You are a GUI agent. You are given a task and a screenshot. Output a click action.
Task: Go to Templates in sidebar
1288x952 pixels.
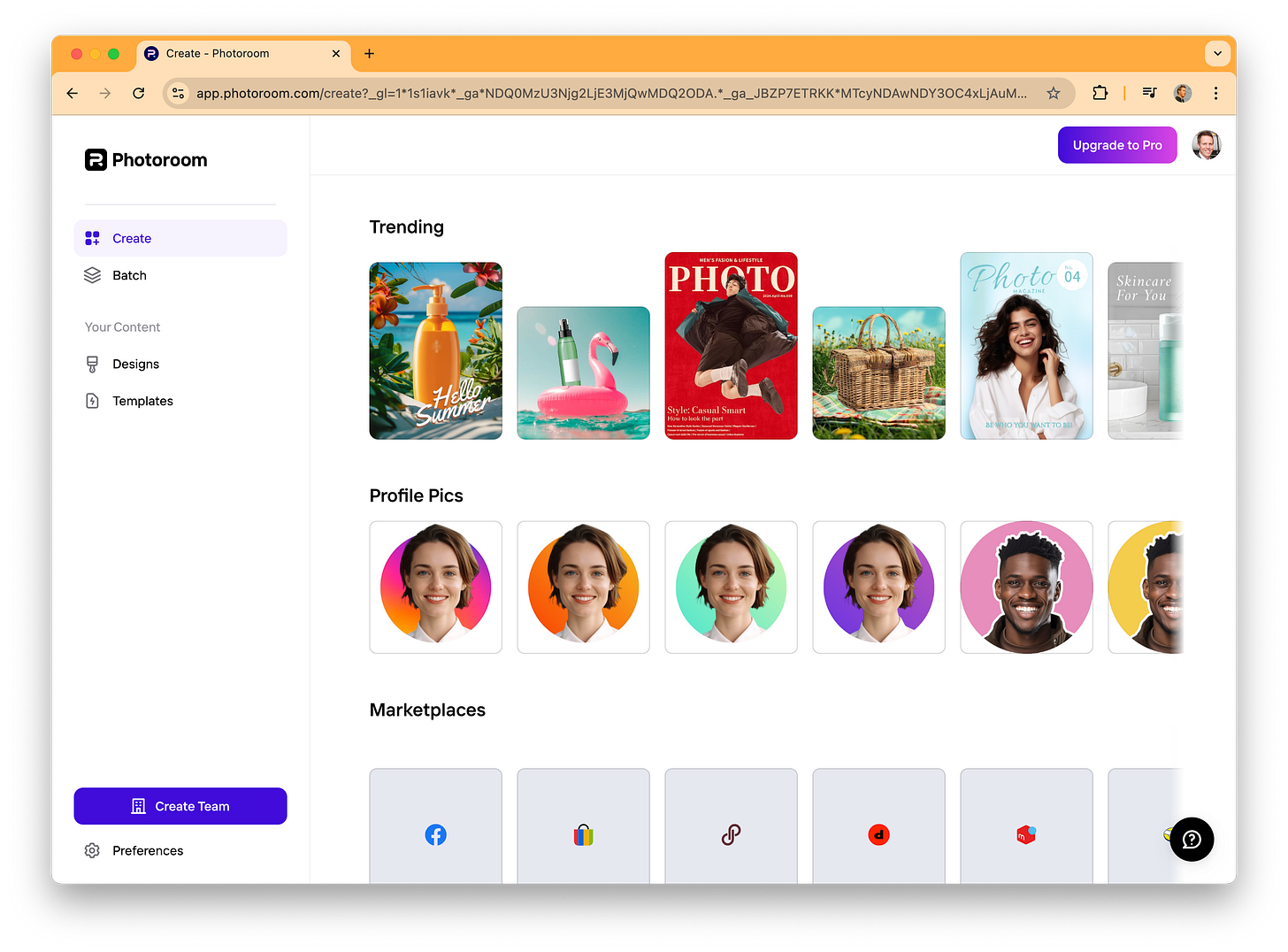tap(180, 401)
